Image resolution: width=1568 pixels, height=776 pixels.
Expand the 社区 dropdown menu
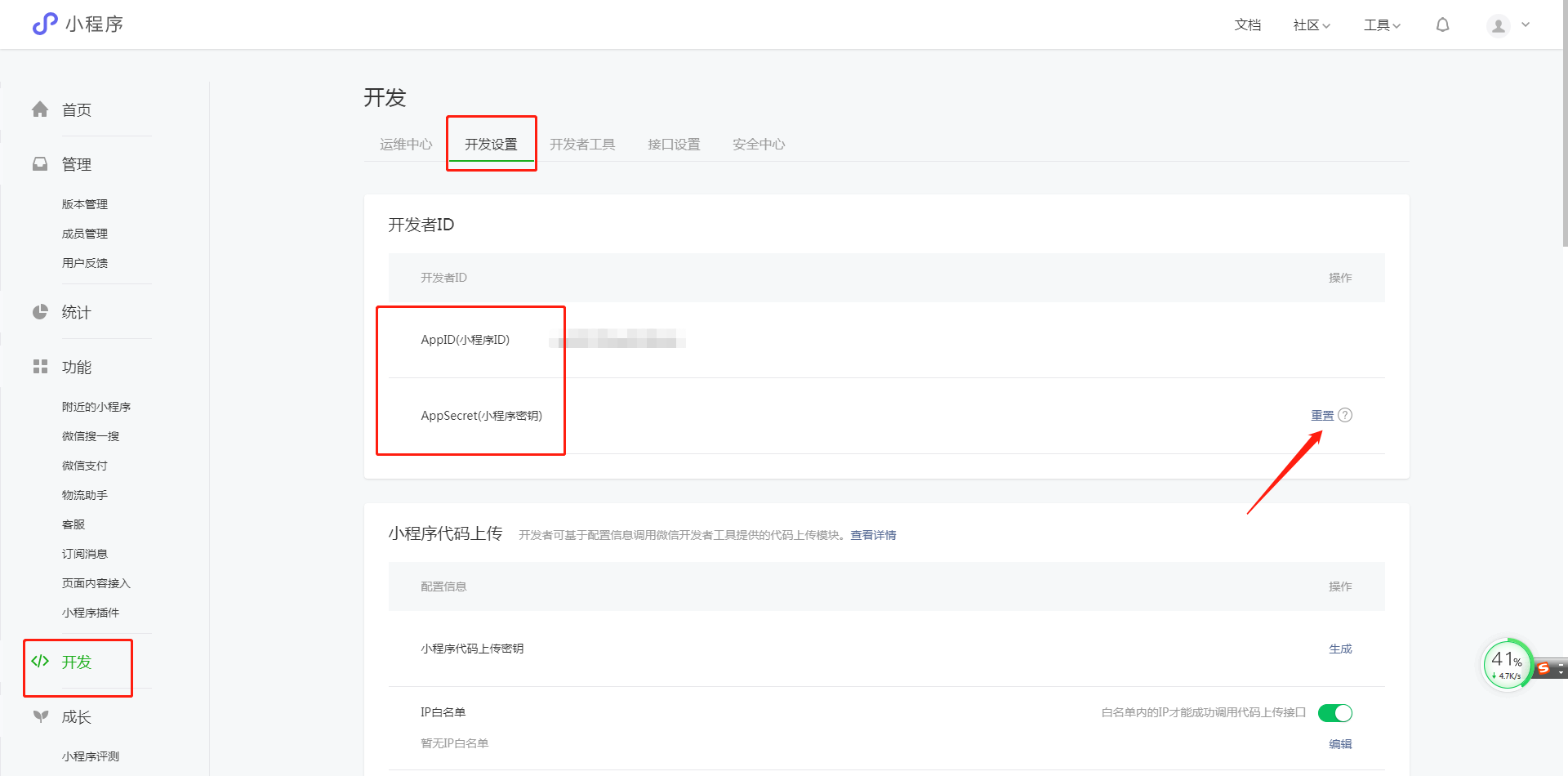pos(1312,25)
